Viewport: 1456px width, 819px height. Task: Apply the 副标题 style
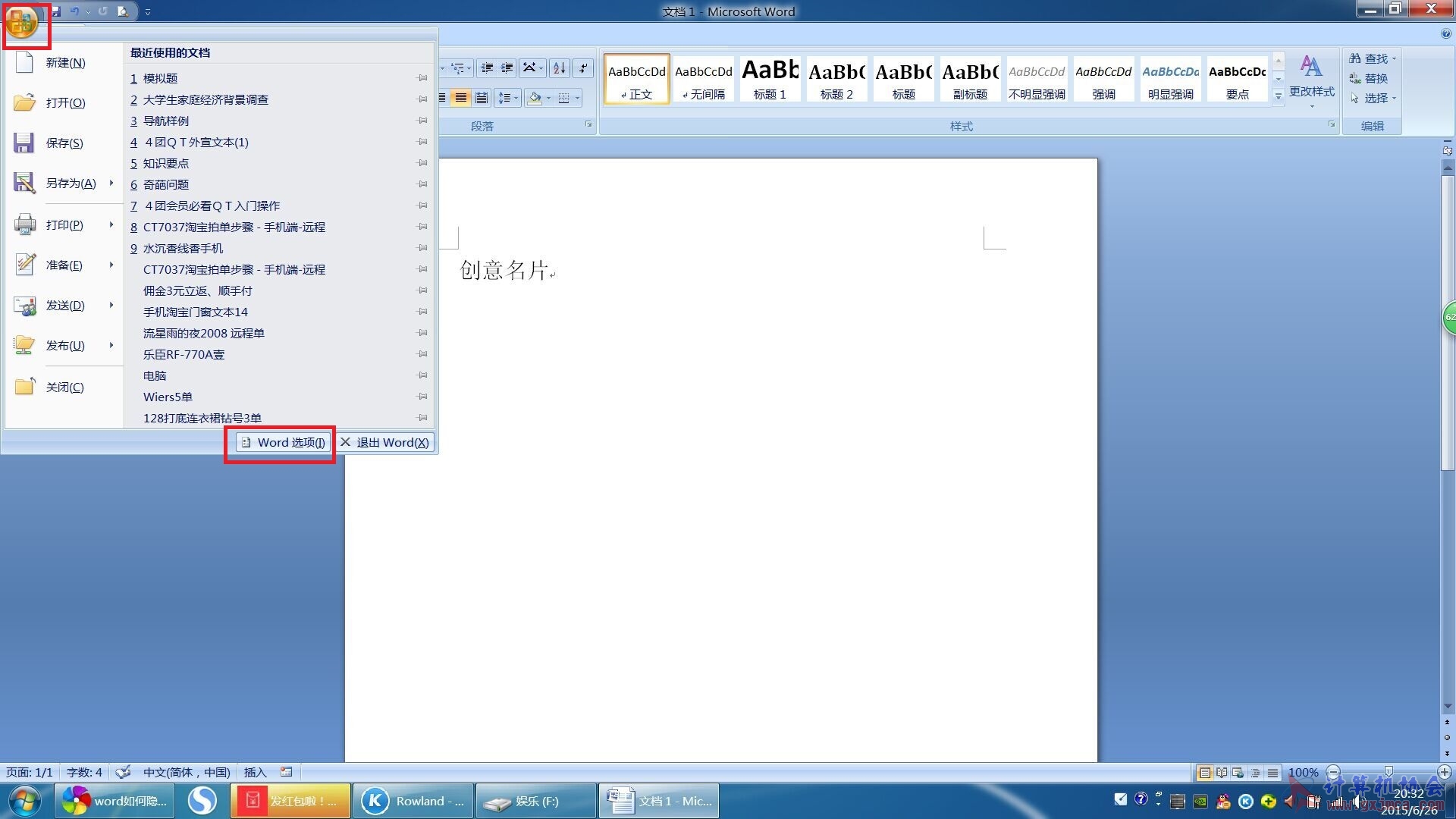tap(970, 79)
